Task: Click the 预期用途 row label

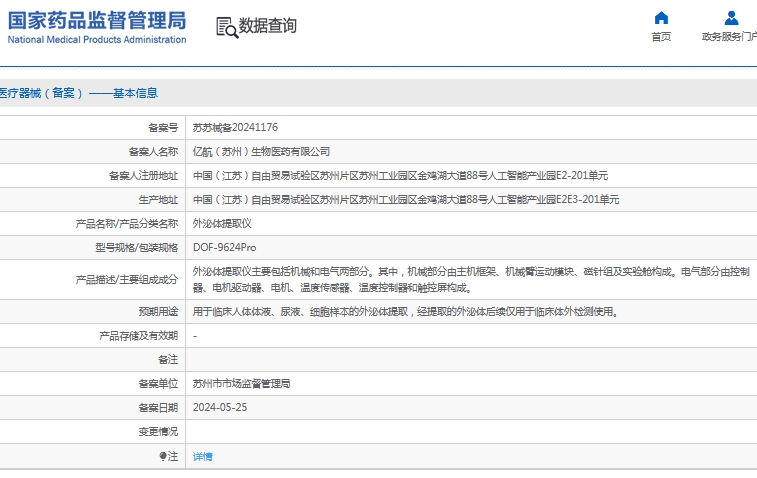Action: click(x=158, y=312)
